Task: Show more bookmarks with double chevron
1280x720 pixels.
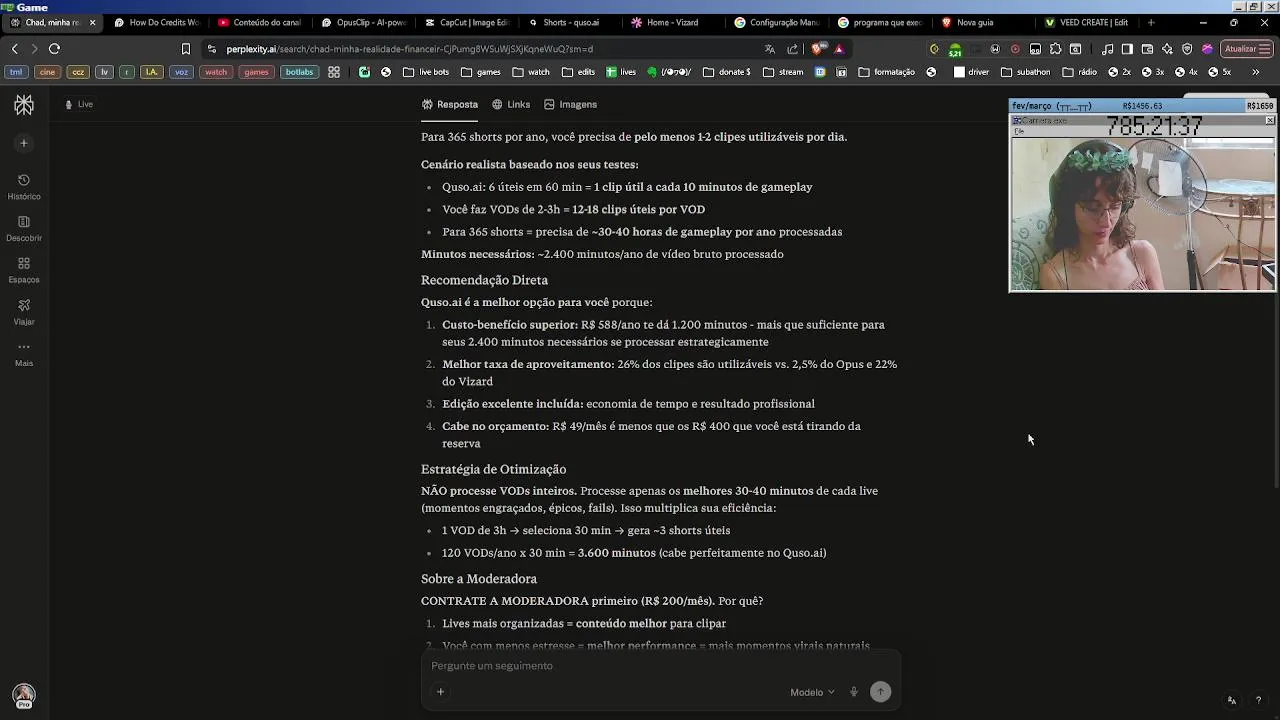Action: pyautogui.click(x=1256, y=72)
